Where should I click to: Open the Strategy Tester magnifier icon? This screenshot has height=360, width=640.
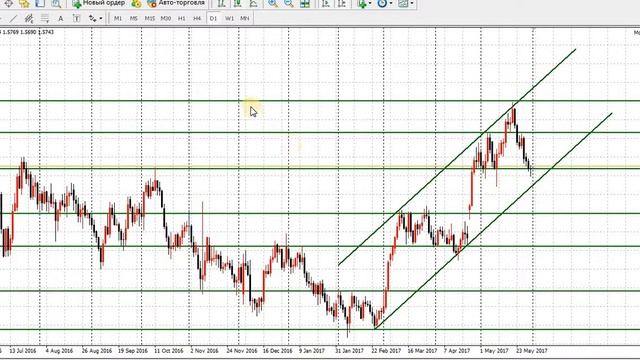pos(56,3)
